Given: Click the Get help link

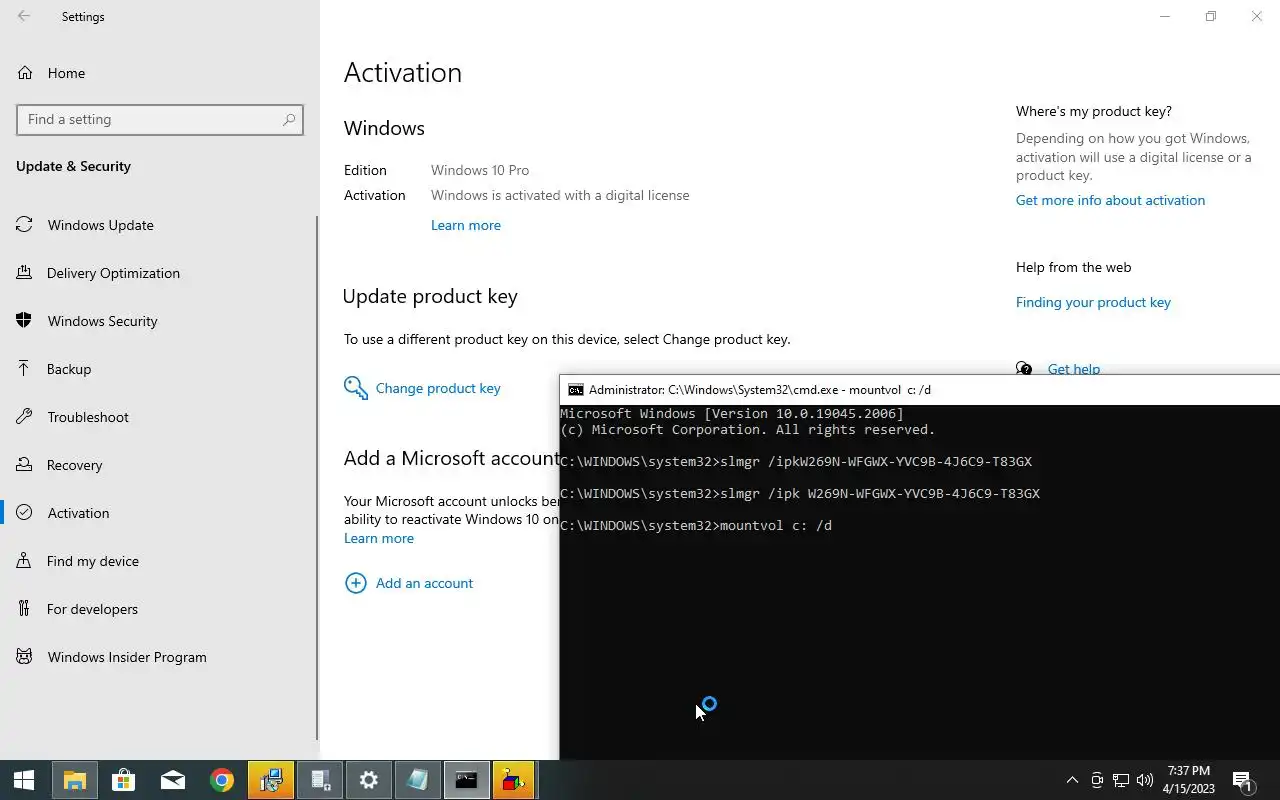Looking at the screenshot, I should point(1073,369).
